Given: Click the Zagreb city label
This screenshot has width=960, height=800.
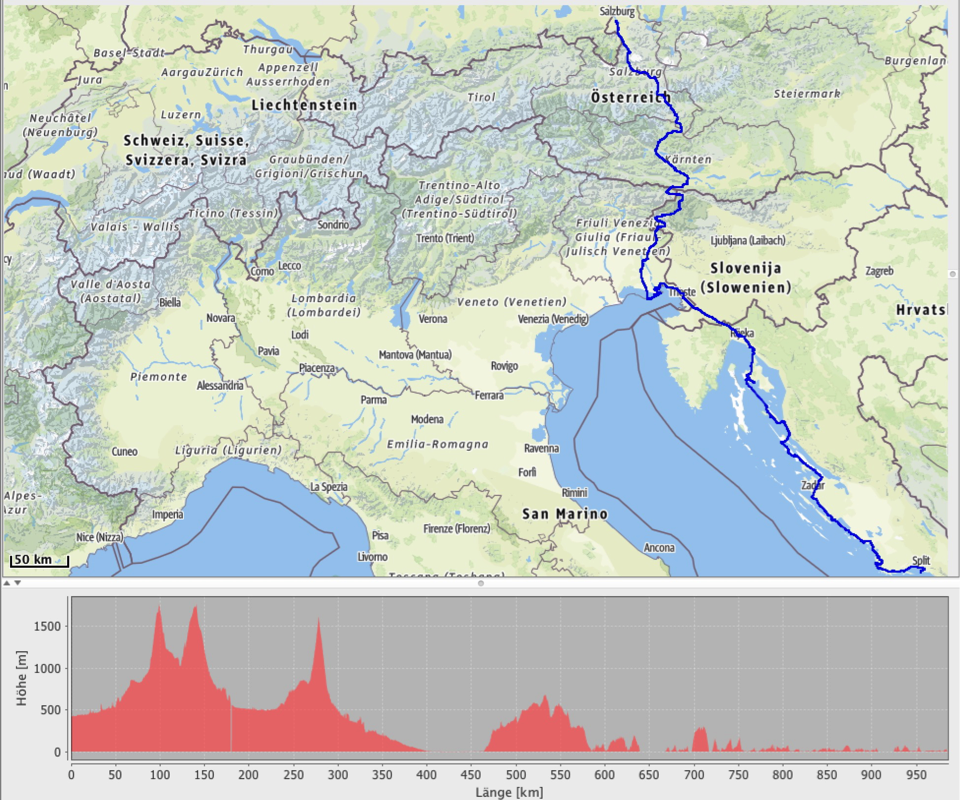Looking at the screenshot, I should tap(879, 271).
